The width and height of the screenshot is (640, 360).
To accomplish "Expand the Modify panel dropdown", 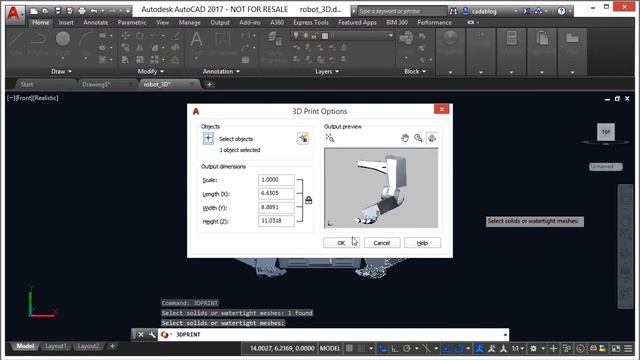I will tap(151, 71).
